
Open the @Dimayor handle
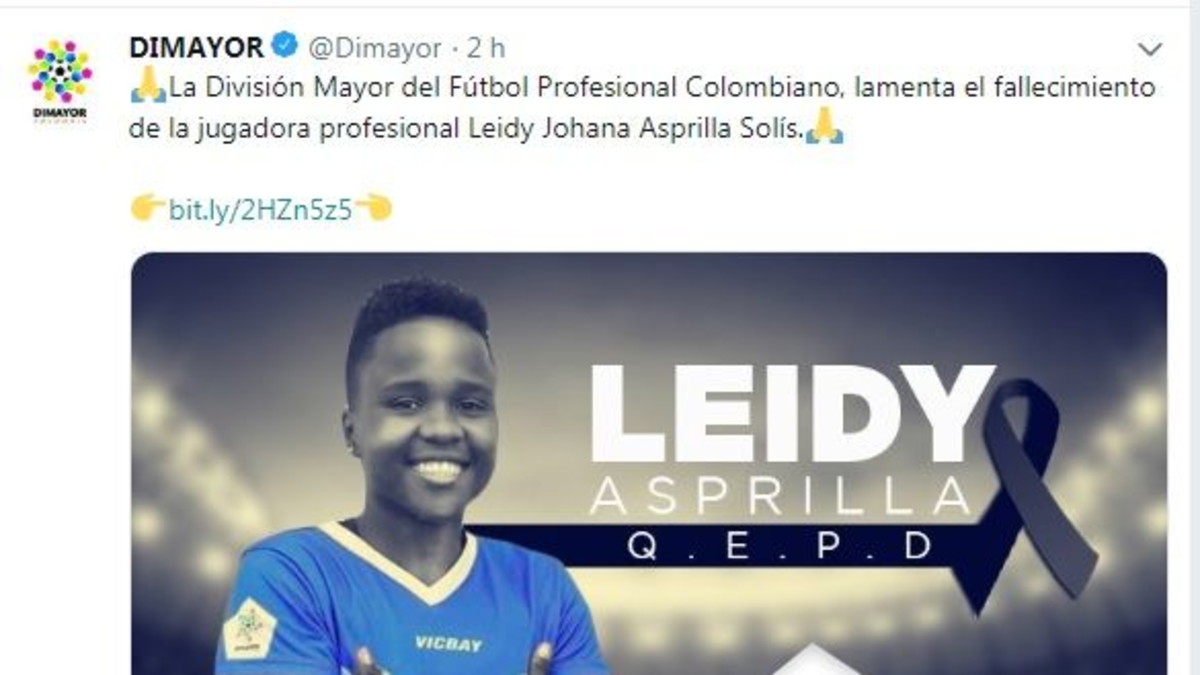click(374, 48)
